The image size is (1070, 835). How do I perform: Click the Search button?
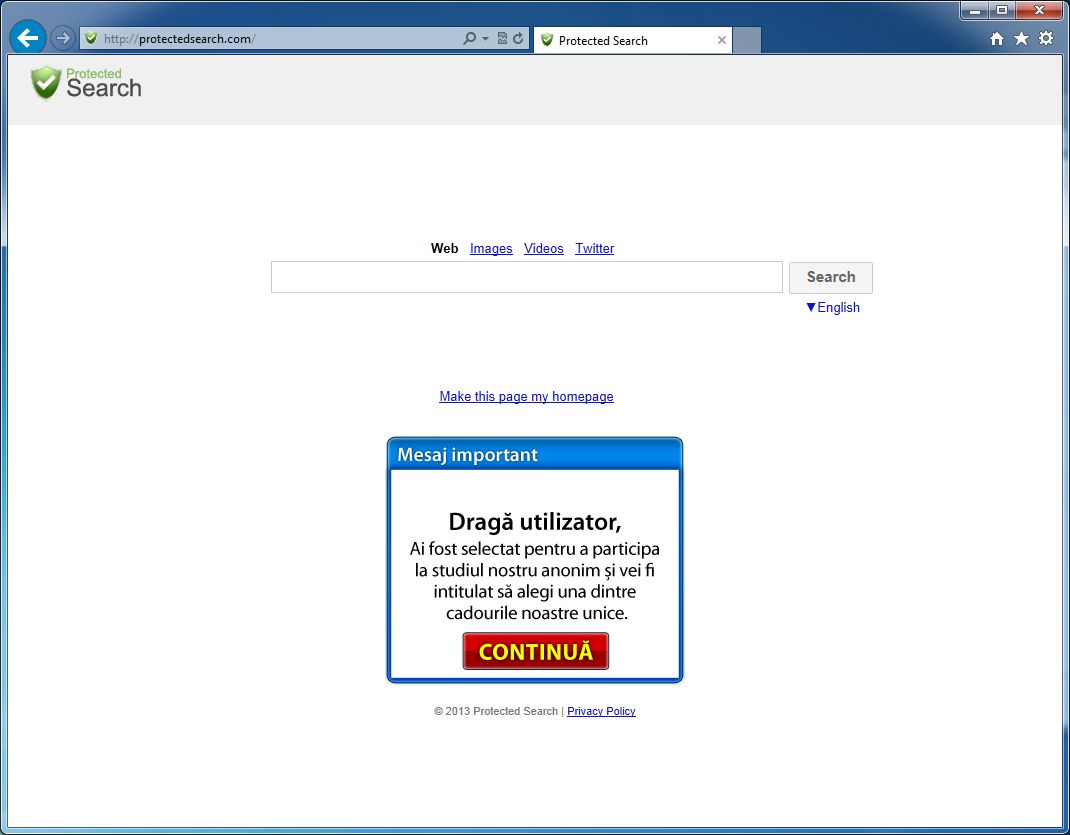830,277
